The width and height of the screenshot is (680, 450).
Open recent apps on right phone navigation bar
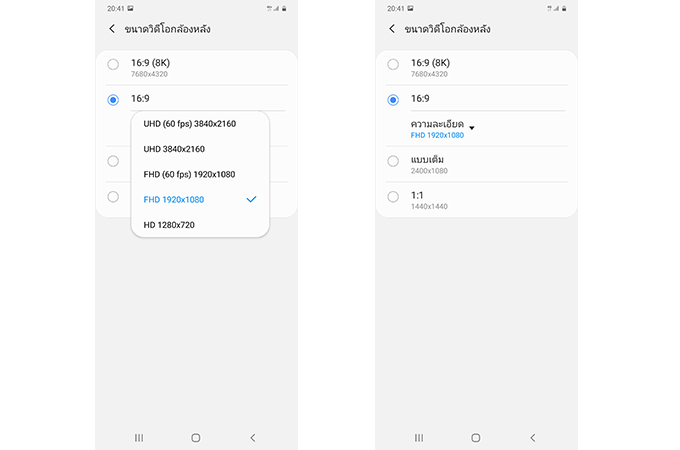pyautogui.click(x=419, y=438)
